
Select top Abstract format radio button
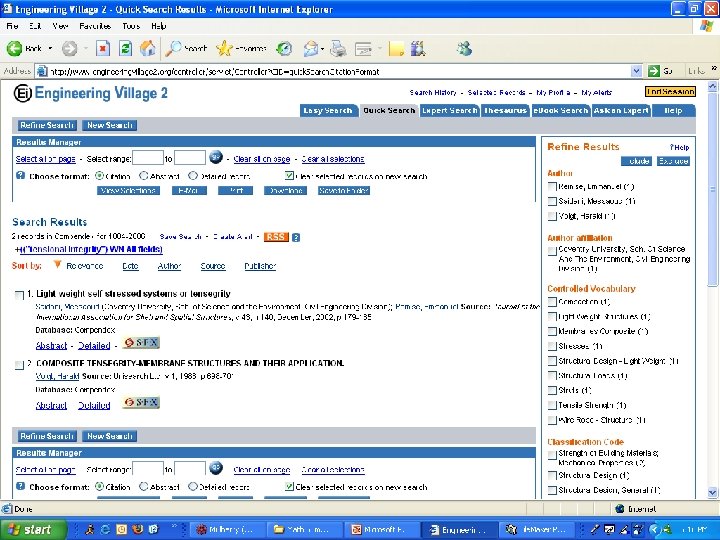click(x=144, y=176)
